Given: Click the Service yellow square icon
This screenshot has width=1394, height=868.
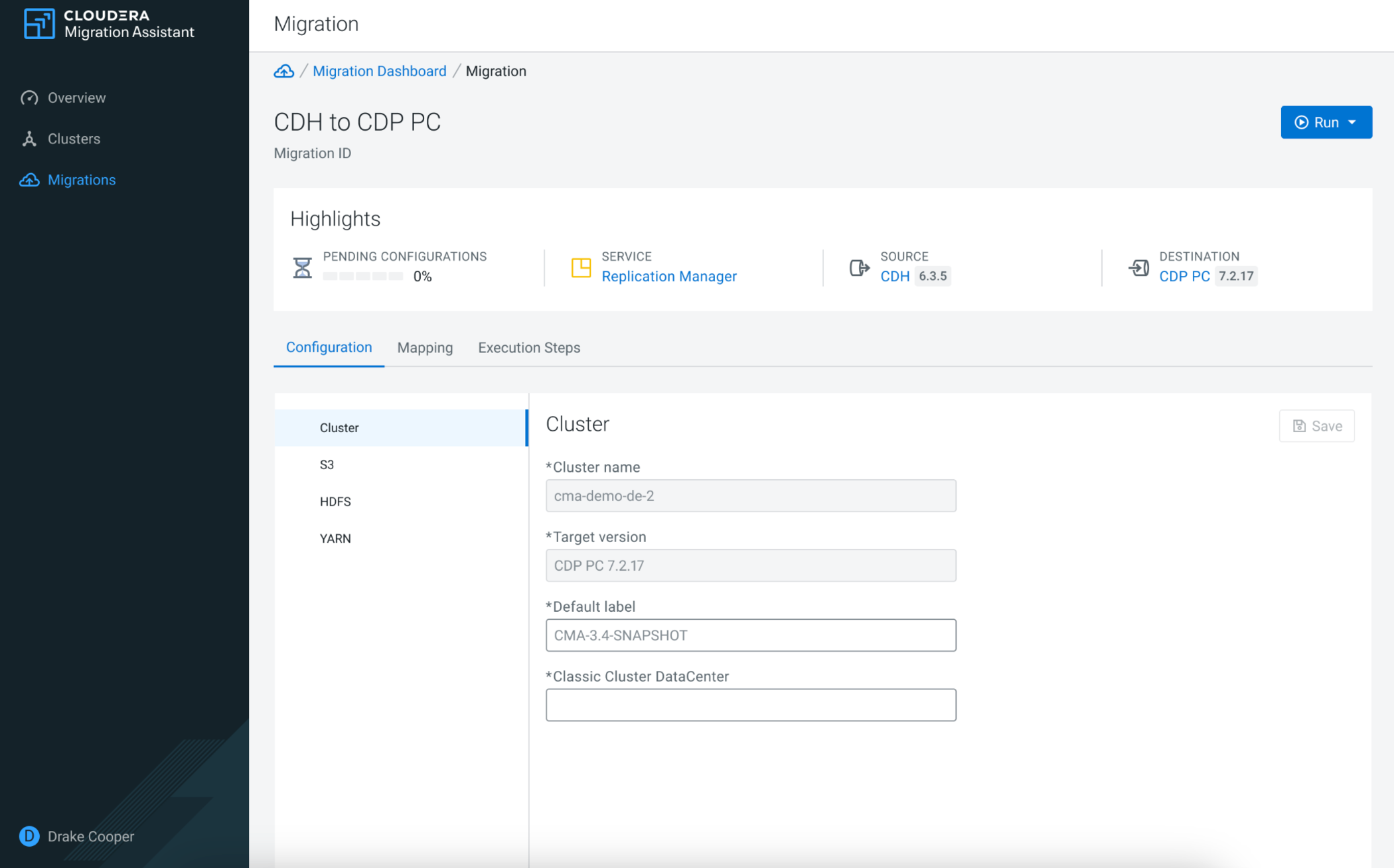Looking at the screenshot, I should pyautogui.click(x=581, y=267).
